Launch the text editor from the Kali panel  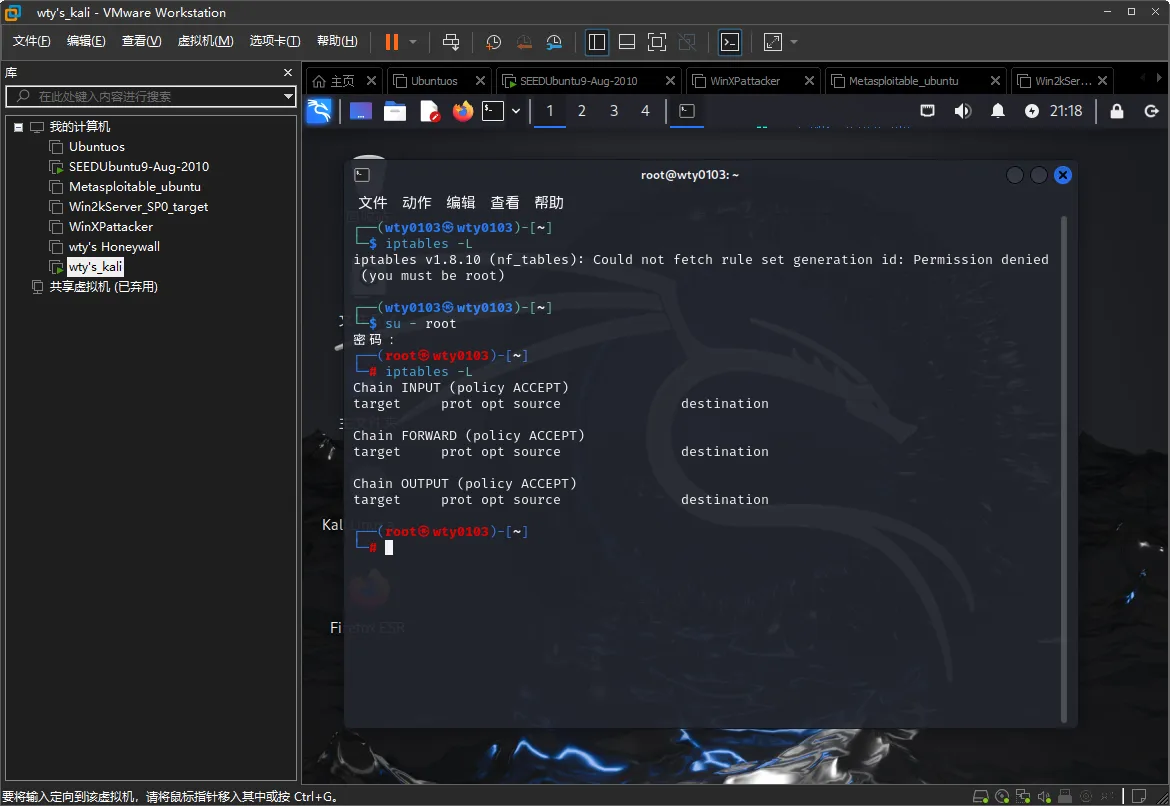tap(429, 111)
